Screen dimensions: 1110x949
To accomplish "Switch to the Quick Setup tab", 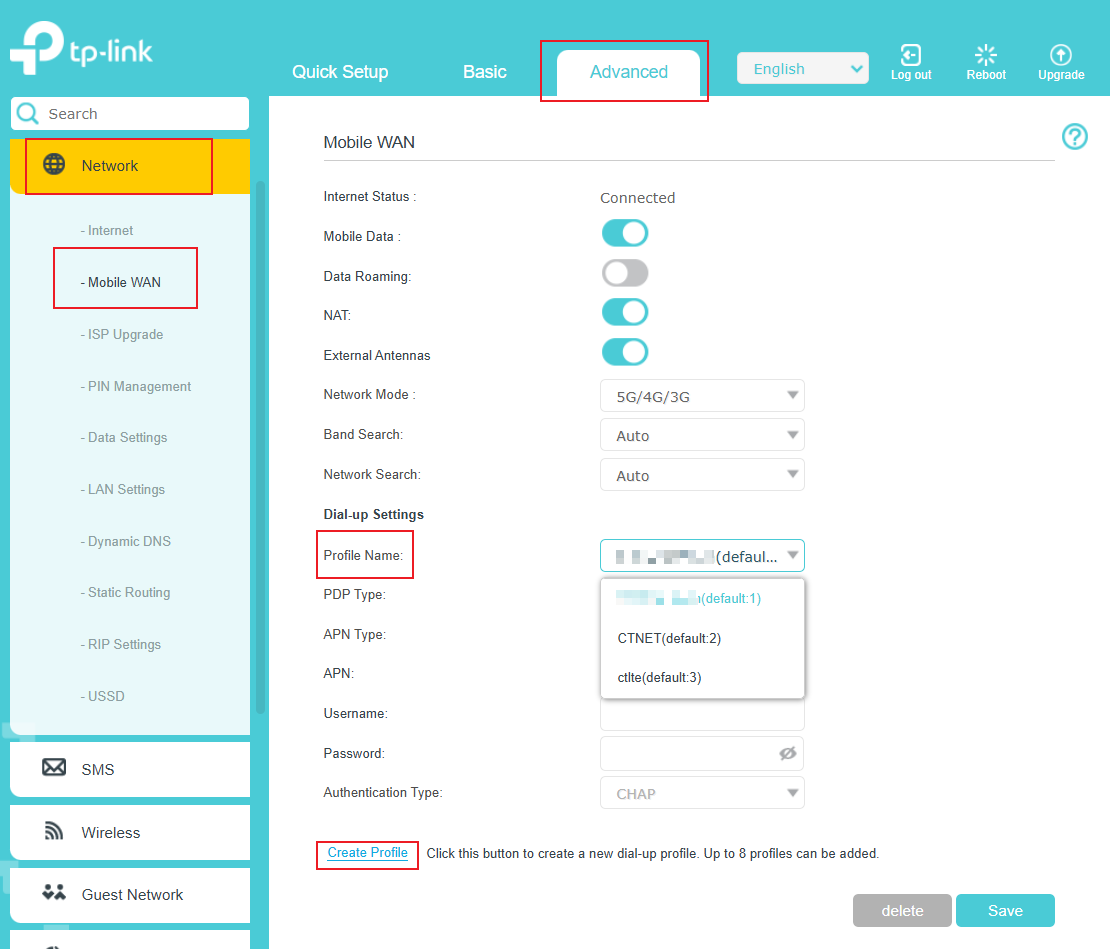I will coord(340,72).
